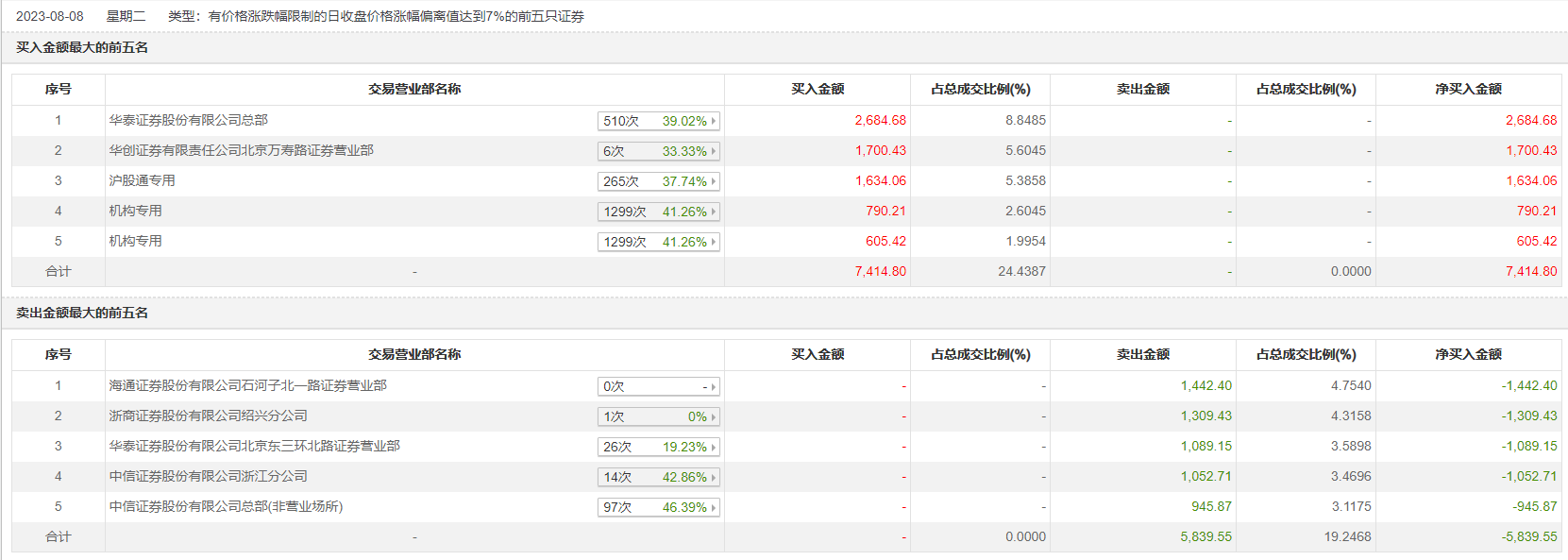The height and width of the screenshot is (560, 1568).
Task: Click 交易营业部名称 header in sell table
Action: (414, 354)
